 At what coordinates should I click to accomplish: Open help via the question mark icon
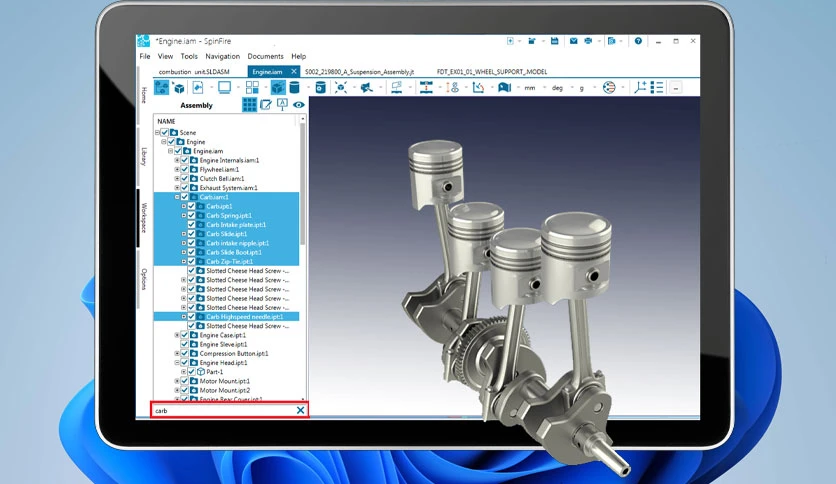[x=638, y=41]
